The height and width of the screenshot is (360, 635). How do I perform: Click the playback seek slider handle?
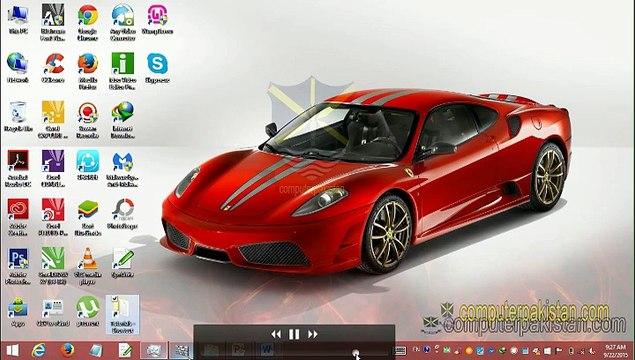click(x=355, y=353)
